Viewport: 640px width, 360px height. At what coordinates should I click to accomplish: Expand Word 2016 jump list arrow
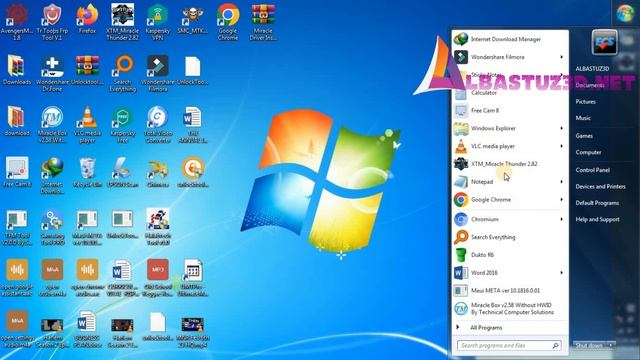click(x=562, y=273)
